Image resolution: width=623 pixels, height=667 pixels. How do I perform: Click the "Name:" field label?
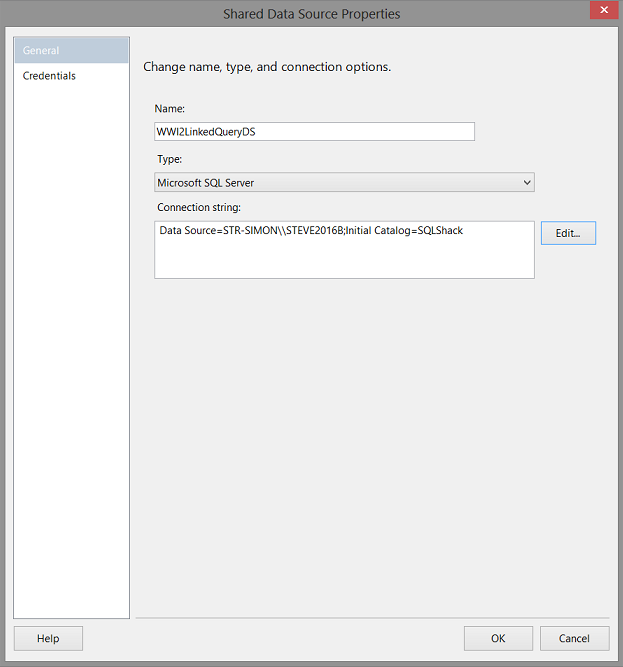169,108
